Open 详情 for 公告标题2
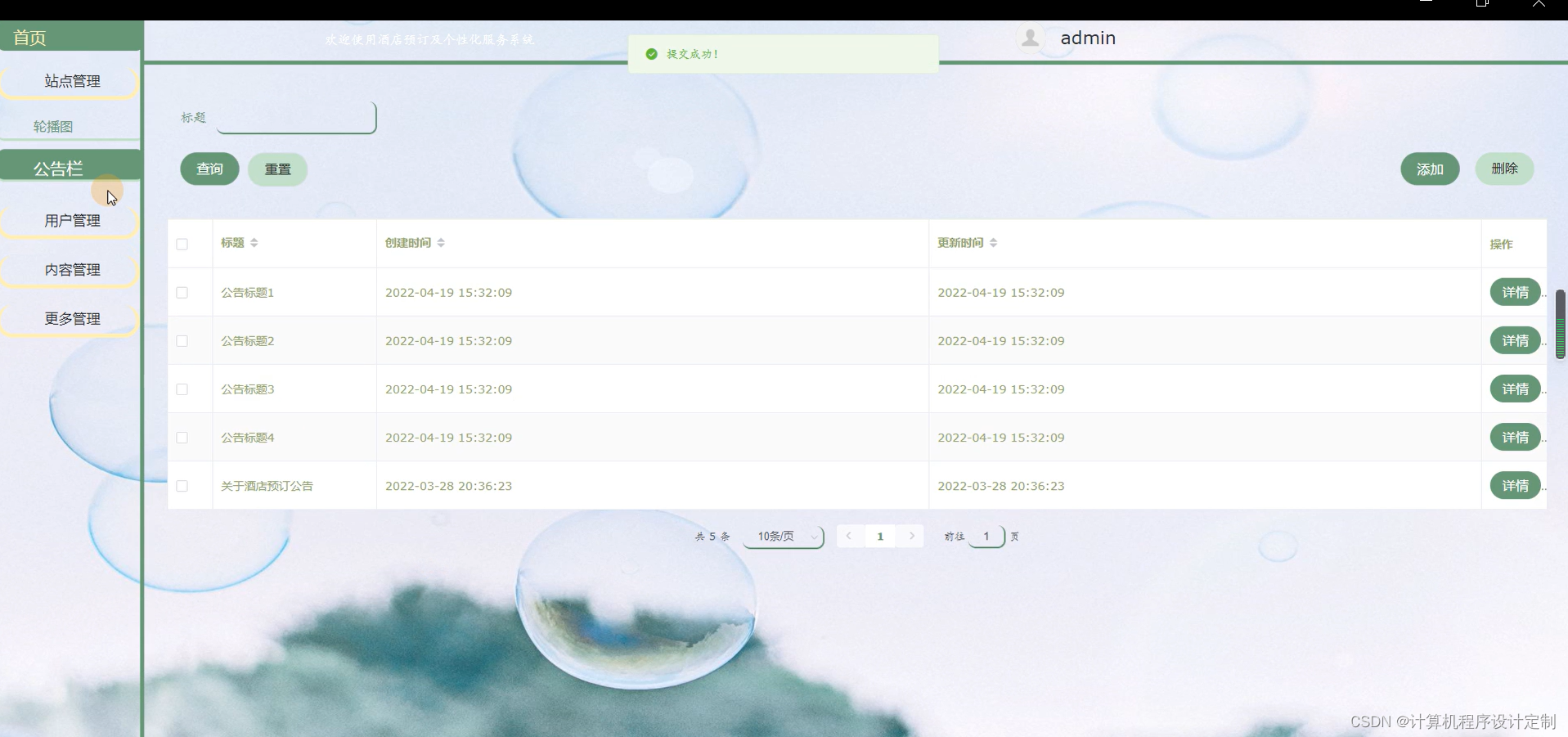Viewport: 1568px width, 737px height. point(1515,340)
